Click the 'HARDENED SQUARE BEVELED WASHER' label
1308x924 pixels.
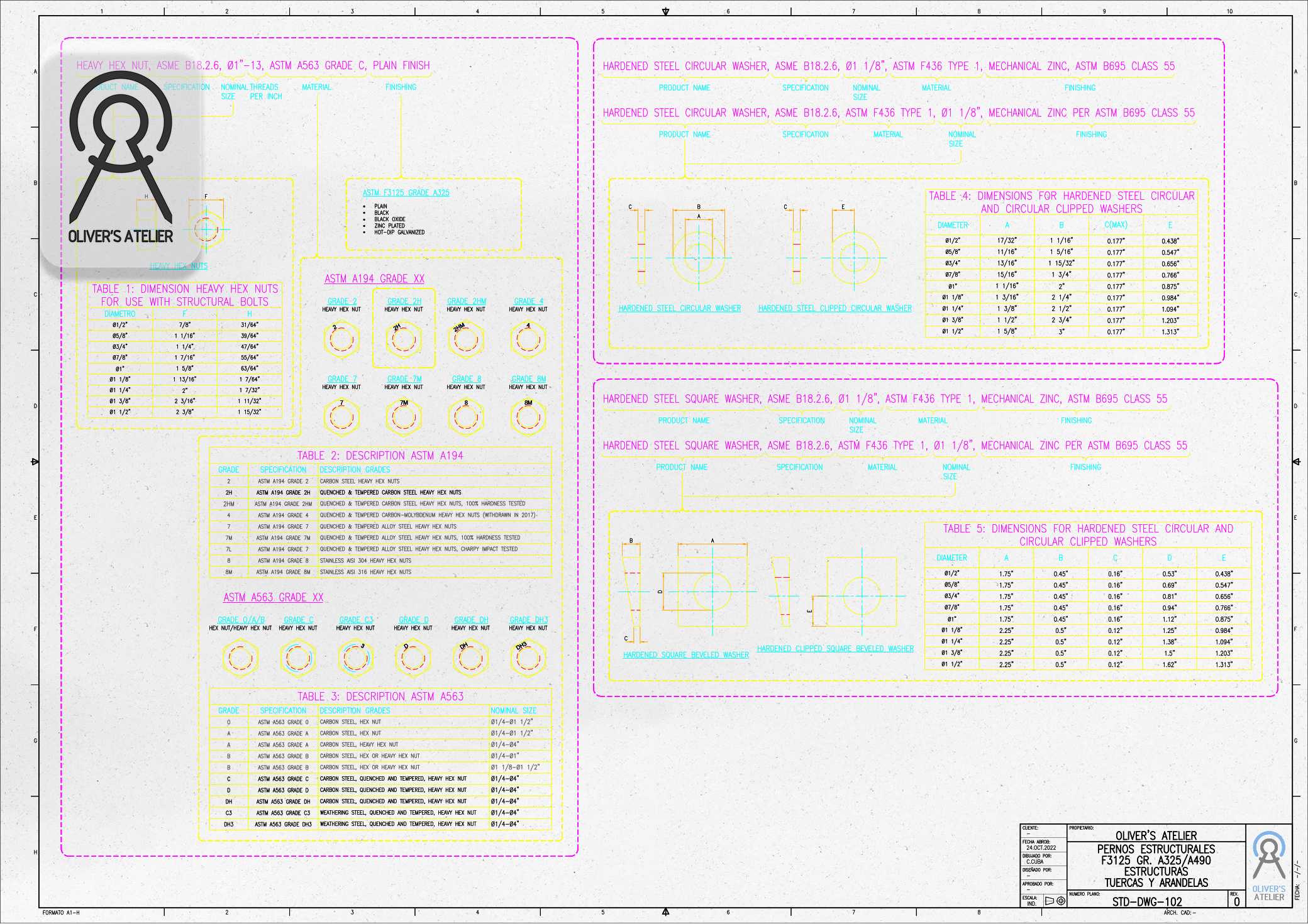tap(686, 655)
